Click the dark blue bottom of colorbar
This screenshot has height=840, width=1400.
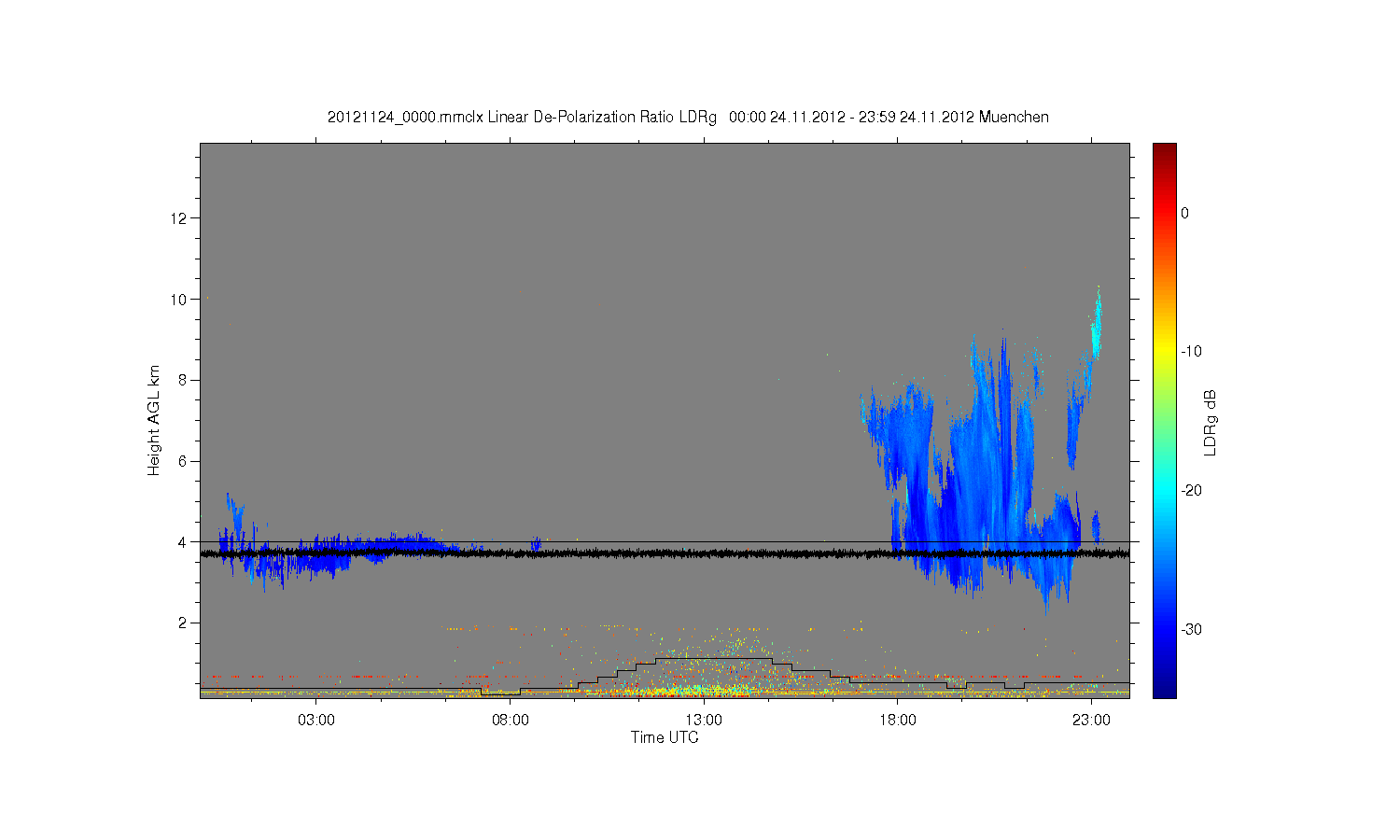1165,689
